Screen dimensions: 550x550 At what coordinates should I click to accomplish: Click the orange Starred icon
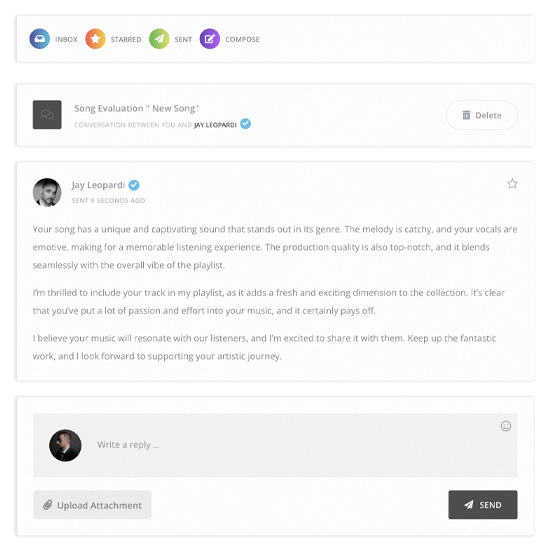(95, 39)
